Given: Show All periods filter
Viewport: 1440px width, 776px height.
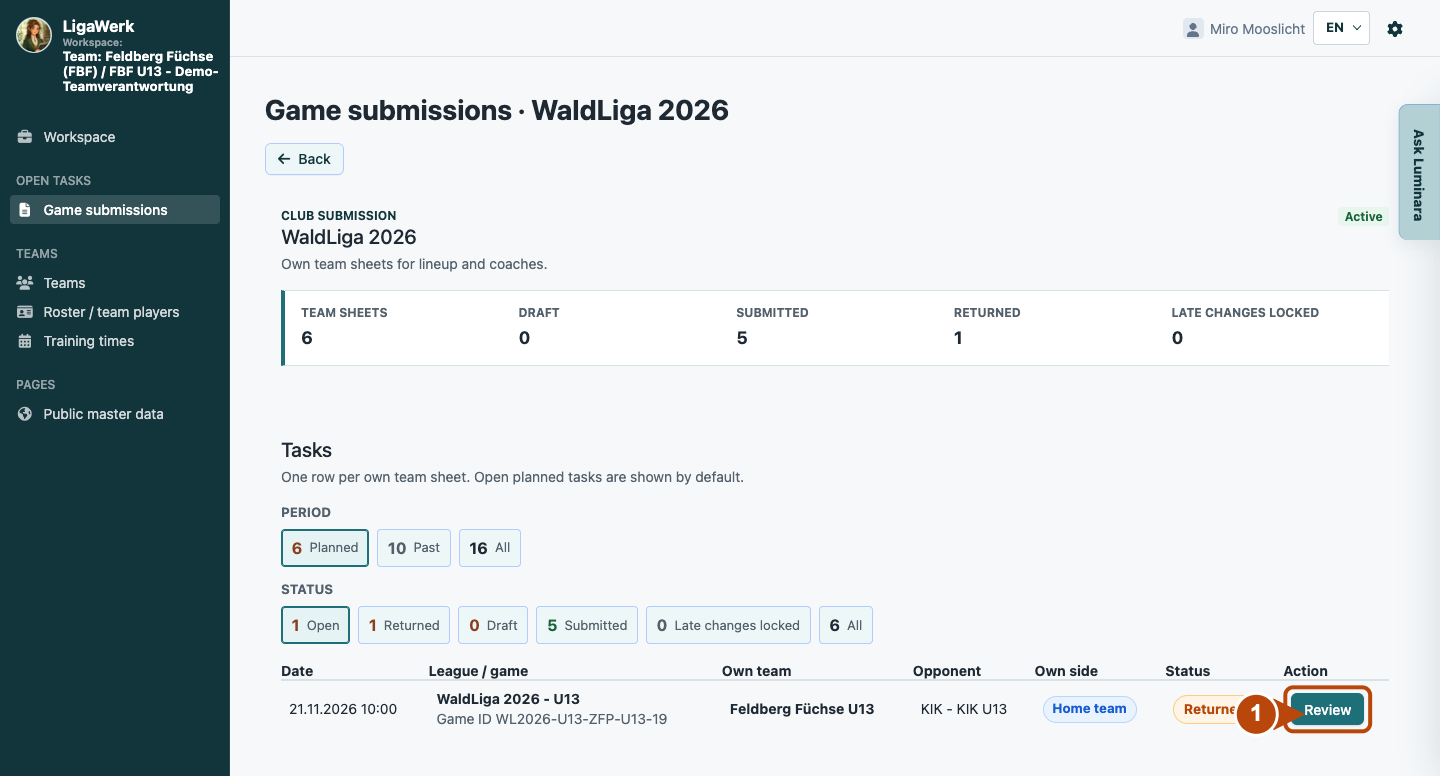Looking at the screenshot, I should [x=490, y=548].
